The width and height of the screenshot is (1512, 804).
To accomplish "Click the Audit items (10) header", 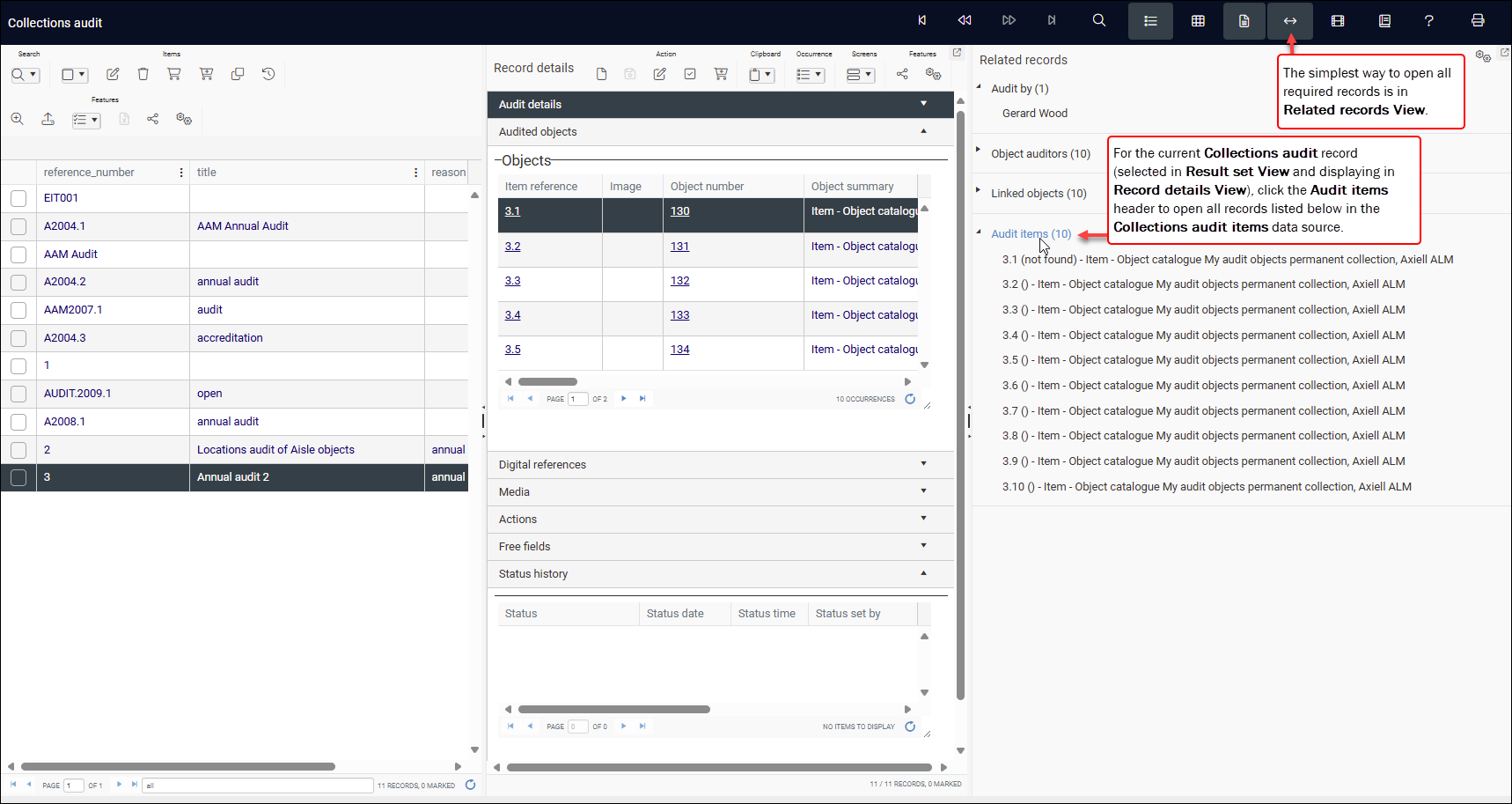I will pos(1031,234).
